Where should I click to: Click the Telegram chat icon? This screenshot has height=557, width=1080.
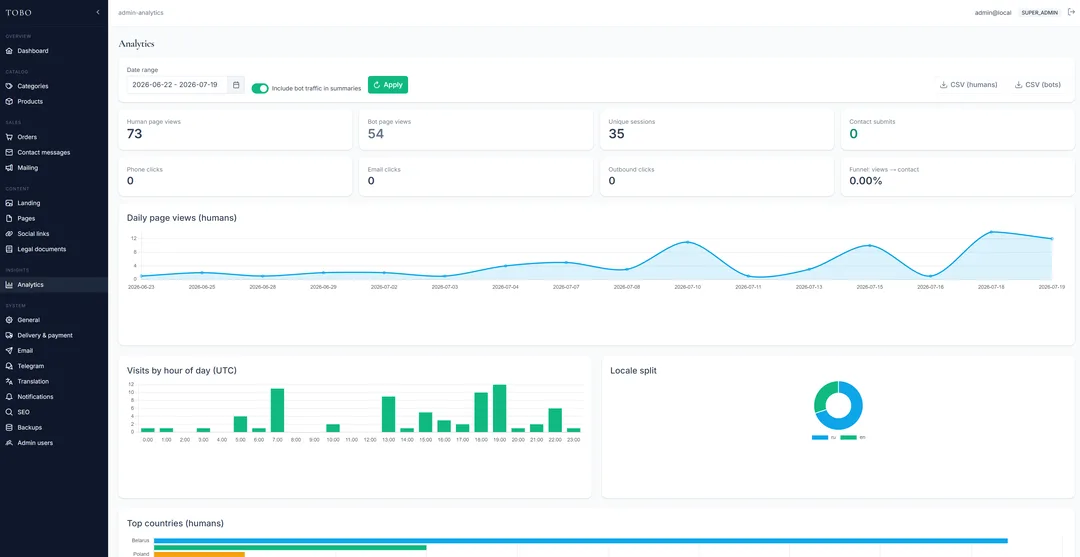9,366
